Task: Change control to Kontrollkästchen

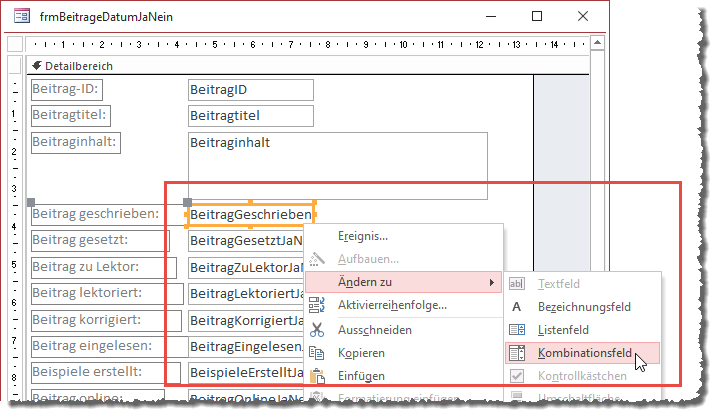Action: click(x=582, y=376)
